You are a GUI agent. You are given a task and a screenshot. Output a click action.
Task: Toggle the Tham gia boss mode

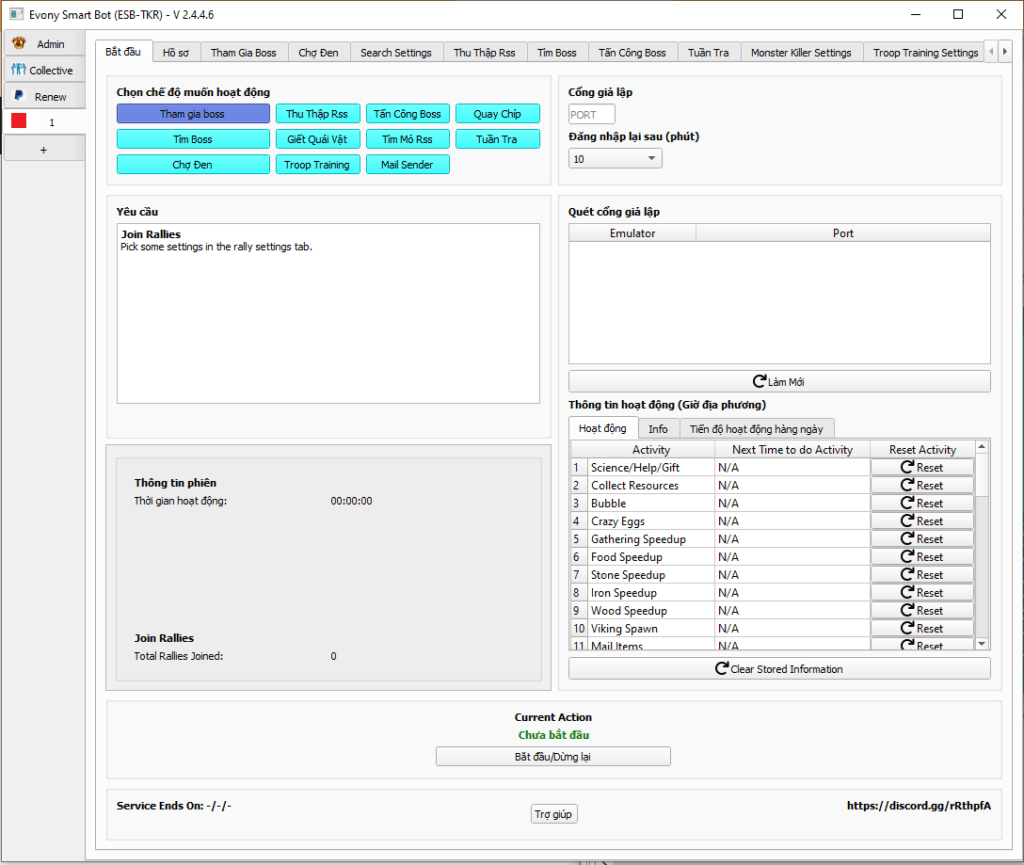click(x=193, y=114)
